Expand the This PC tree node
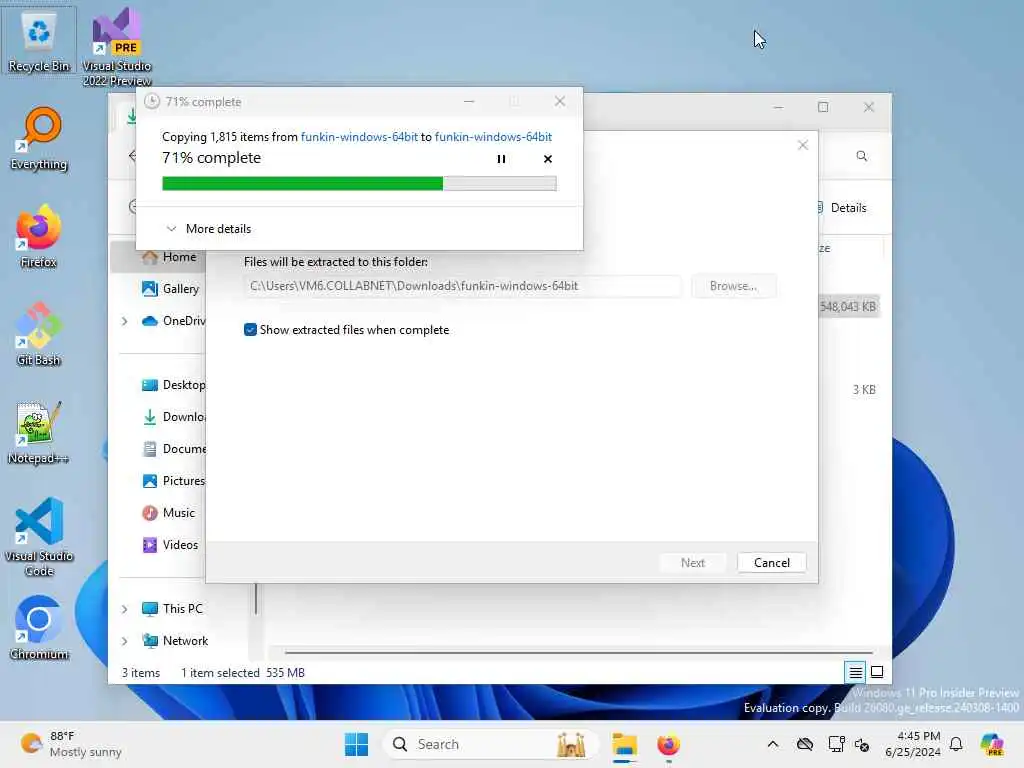Viewport: 1024px width, 768px height. pyautogui.click(x=125, y=609)
